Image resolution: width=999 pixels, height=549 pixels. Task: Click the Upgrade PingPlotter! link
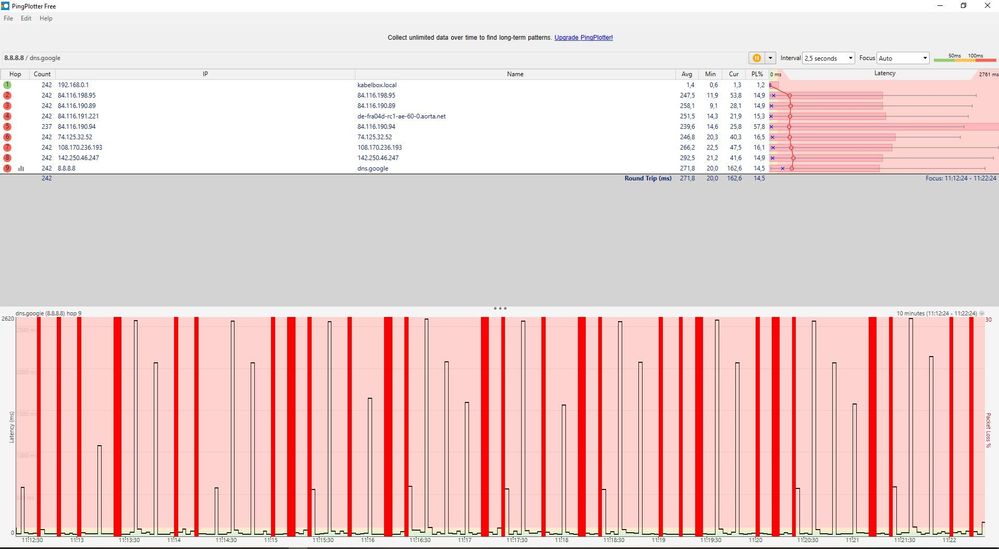pos(584,38)
